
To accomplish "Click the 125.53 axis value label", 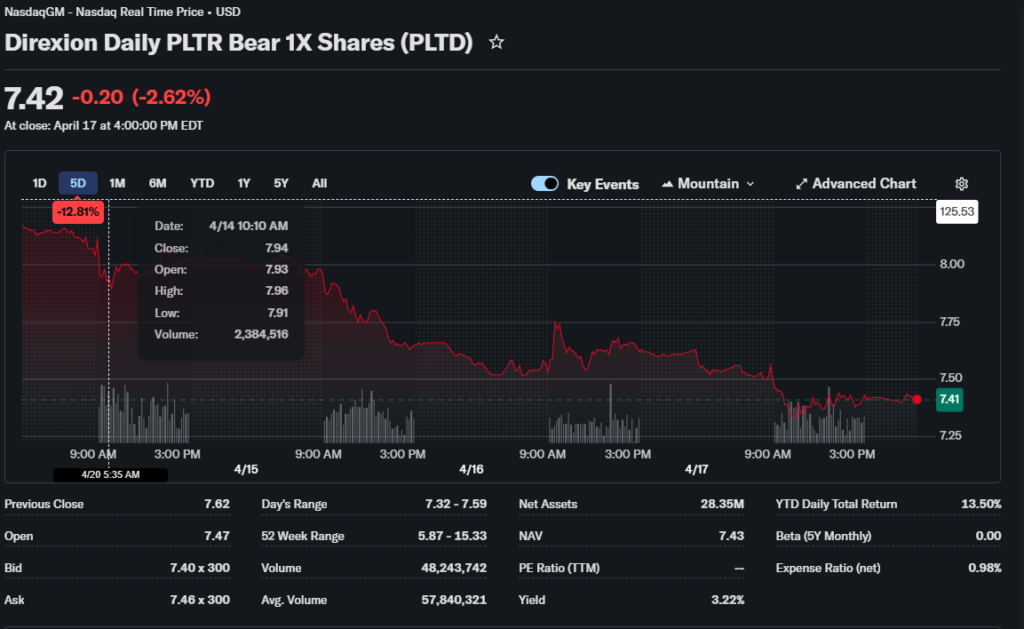I will (955, 212).
